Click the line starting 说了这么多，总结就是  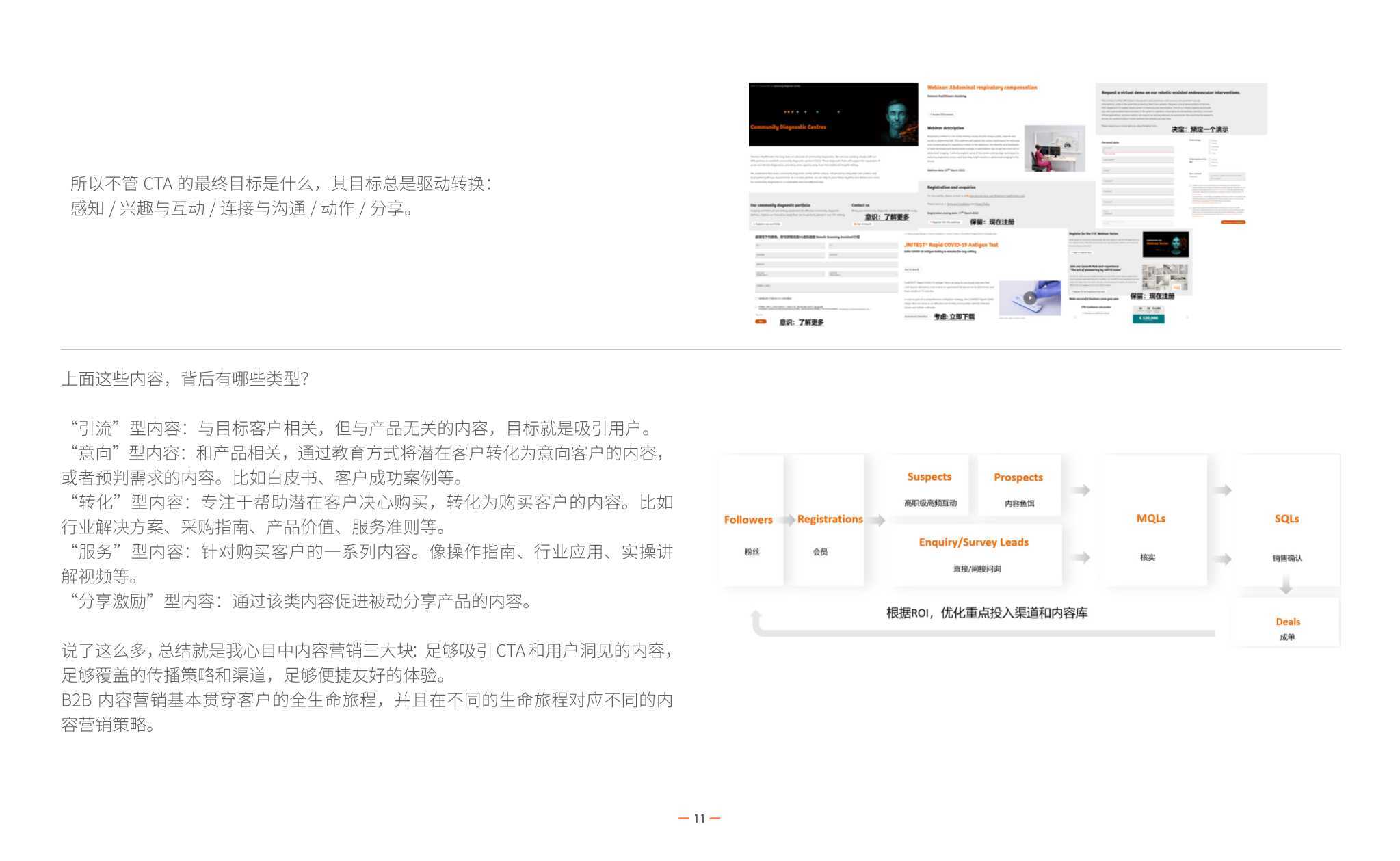(367, 651)
